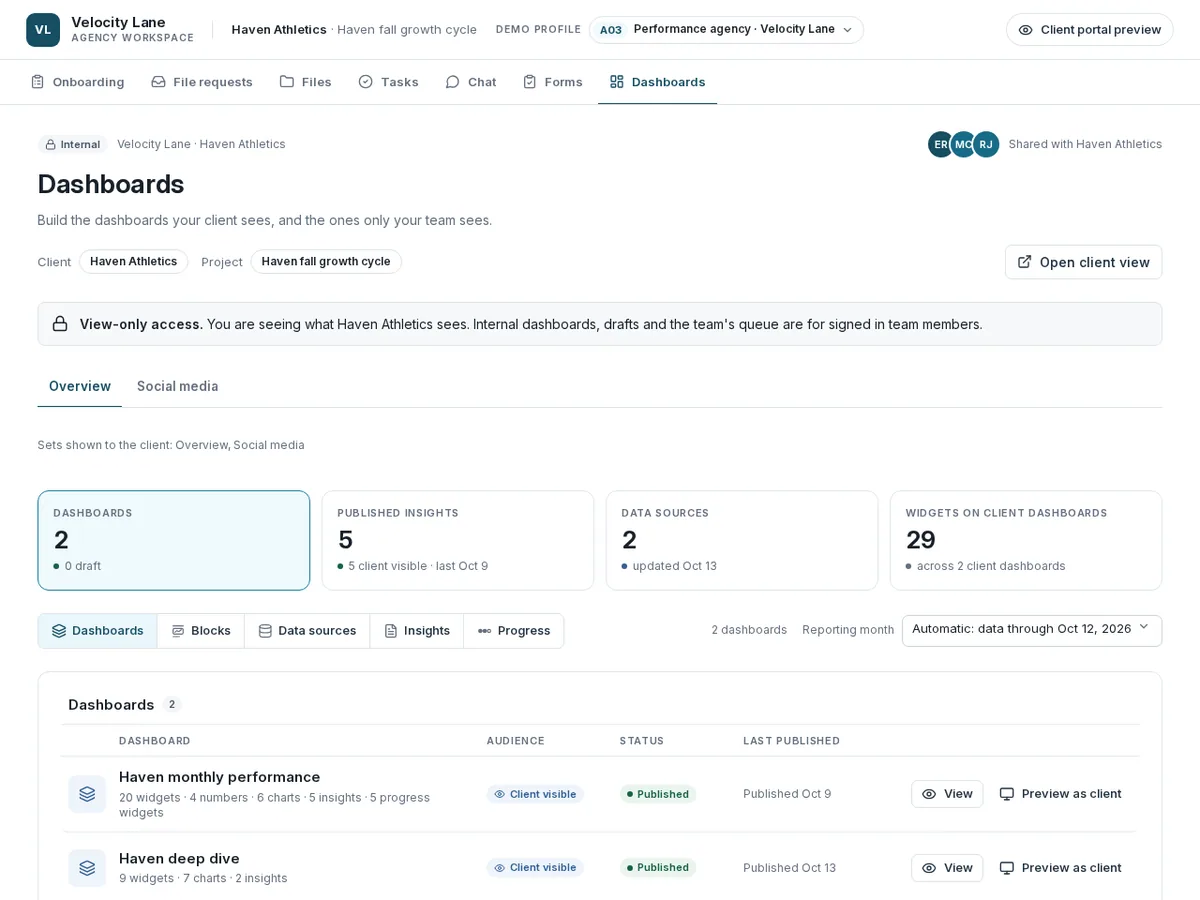Go to the Files tab
The image size is (1200, 900).
[305, 82]
